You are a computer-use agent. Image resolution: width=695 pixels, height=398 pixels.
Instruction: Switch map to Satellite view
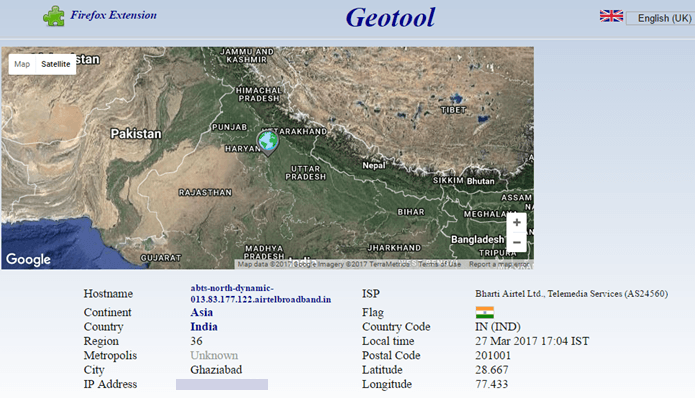(x=56, y=64)
